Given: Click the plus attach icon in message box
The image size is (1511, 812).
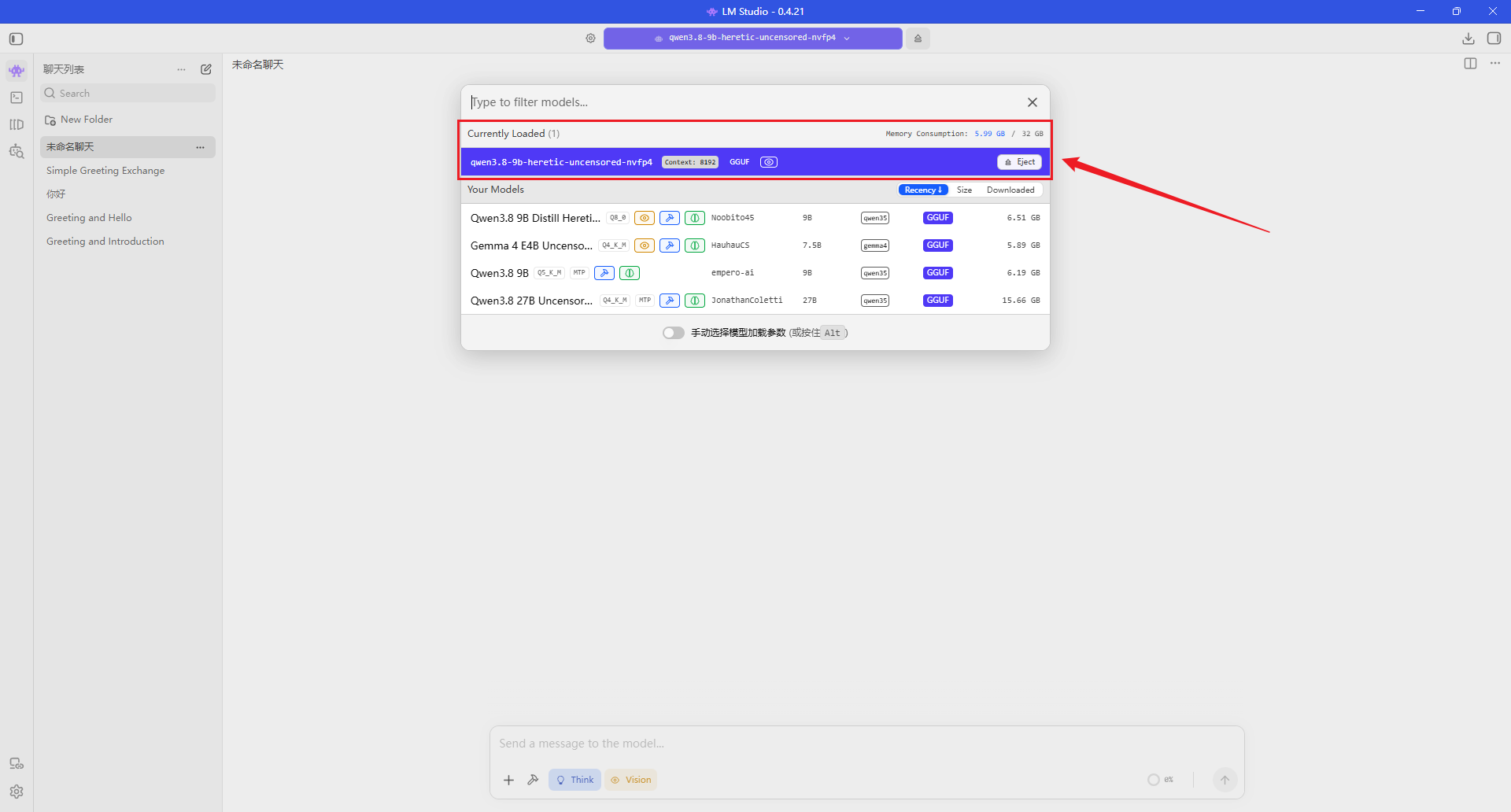Looking at the screenshot, I should click(508, 780).
